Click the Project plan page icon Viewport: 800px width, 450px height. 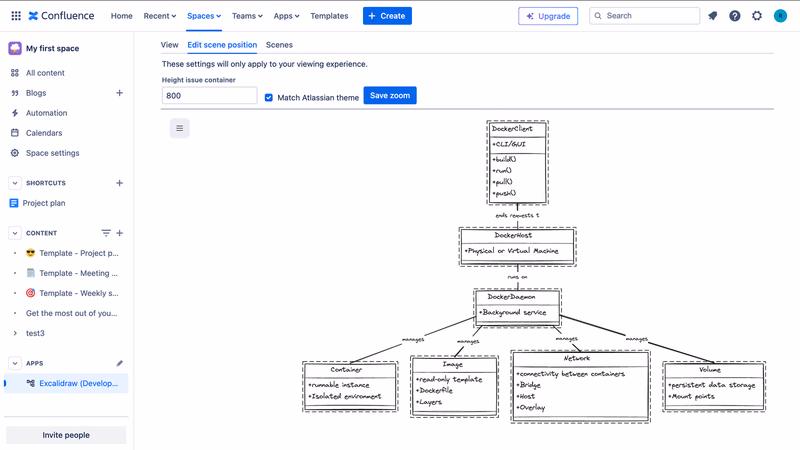(14, 203)
